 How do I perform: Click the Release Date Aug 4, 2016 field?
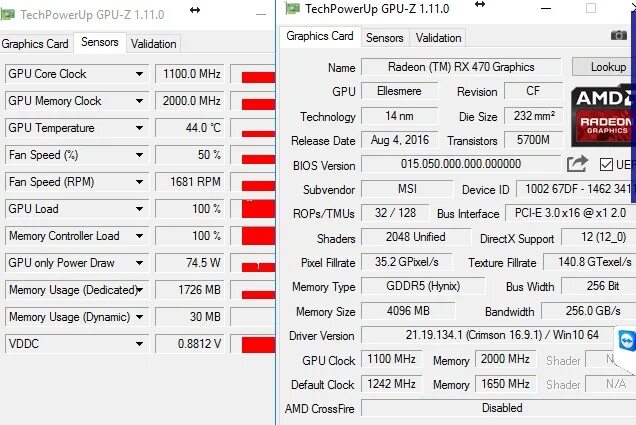(400, 140)
